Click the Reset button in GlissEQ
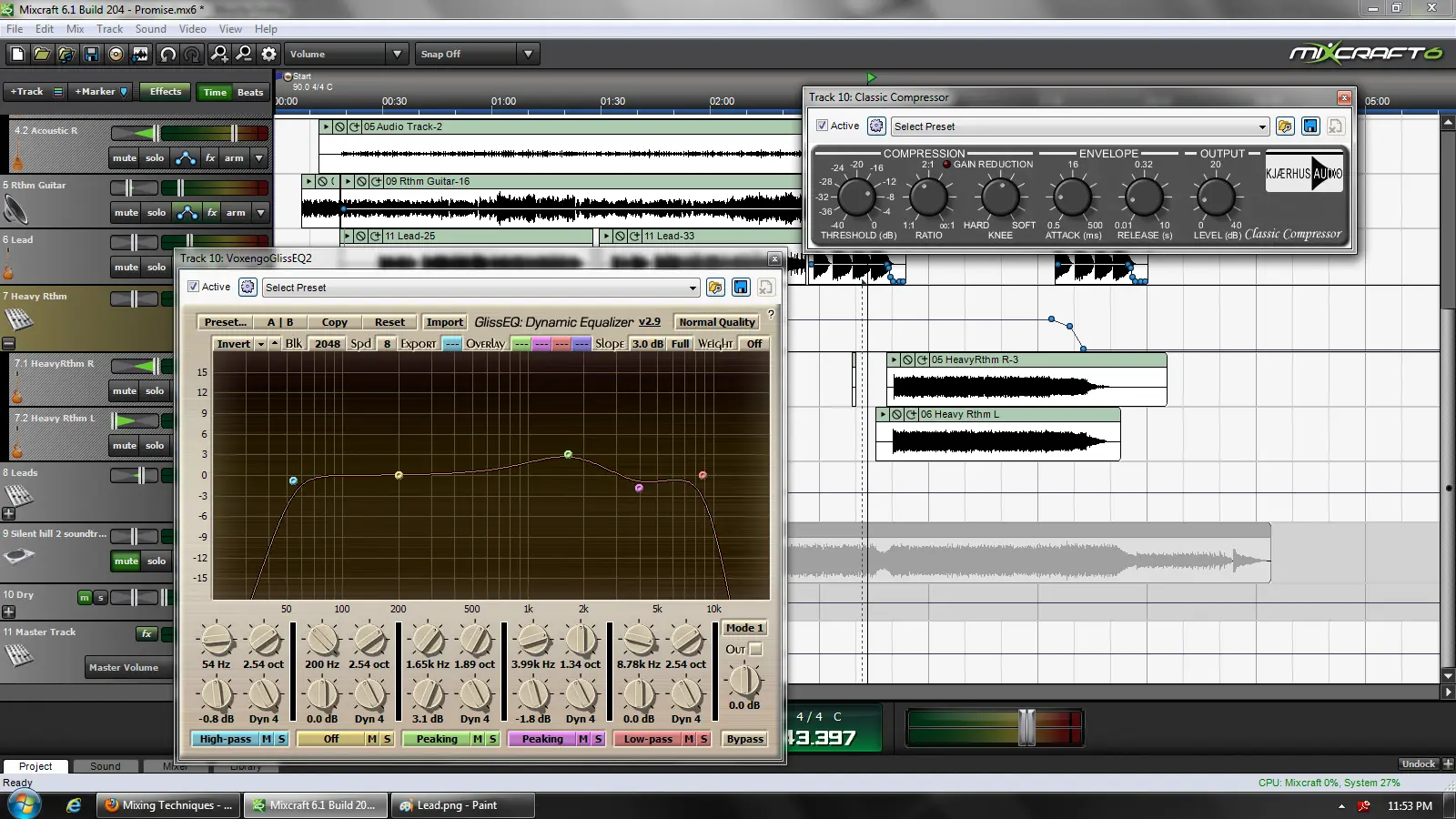The height and width of the screenshot is (819, 1456). pos(389,322)
